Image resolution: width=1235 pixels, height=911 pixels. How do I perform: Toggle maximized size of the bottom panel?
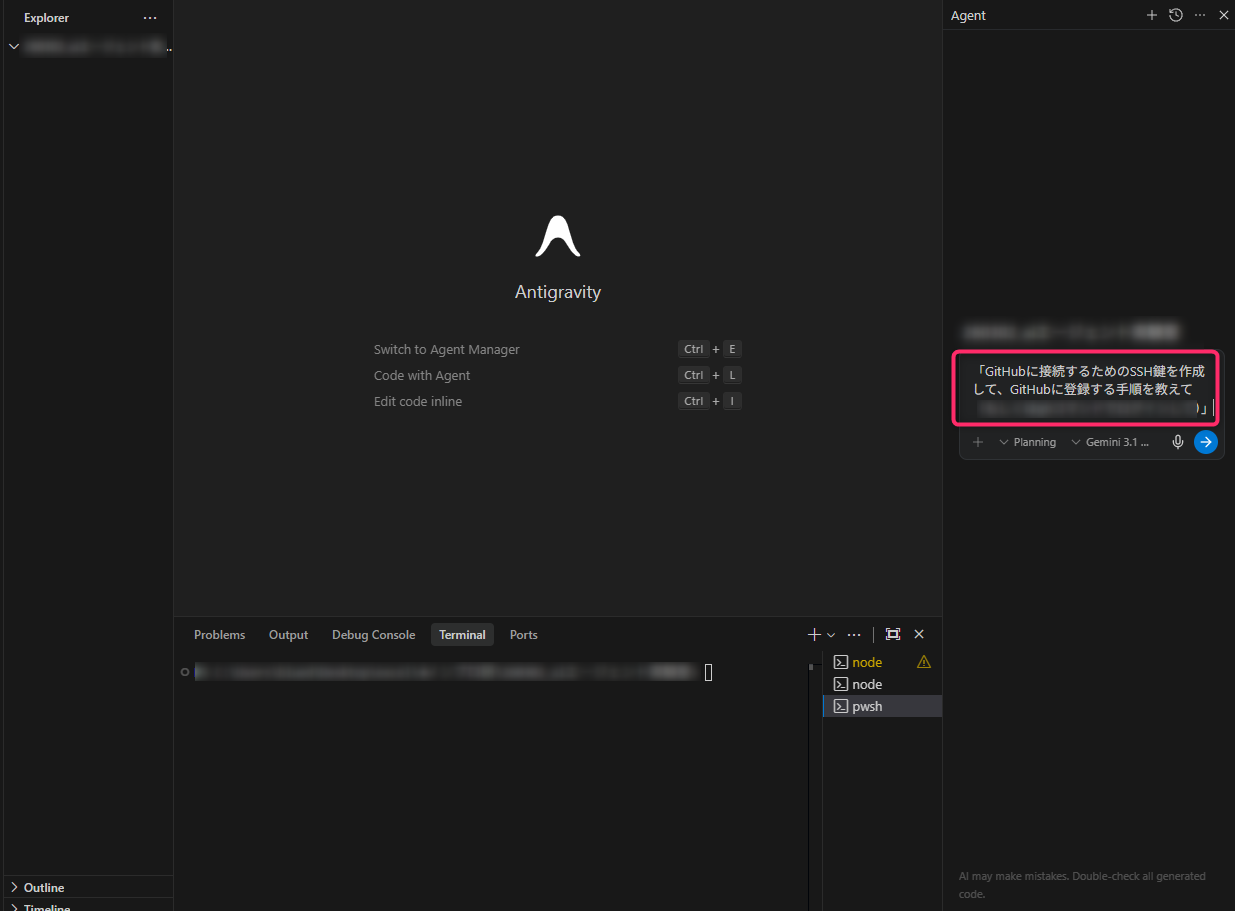click(893, 634)
